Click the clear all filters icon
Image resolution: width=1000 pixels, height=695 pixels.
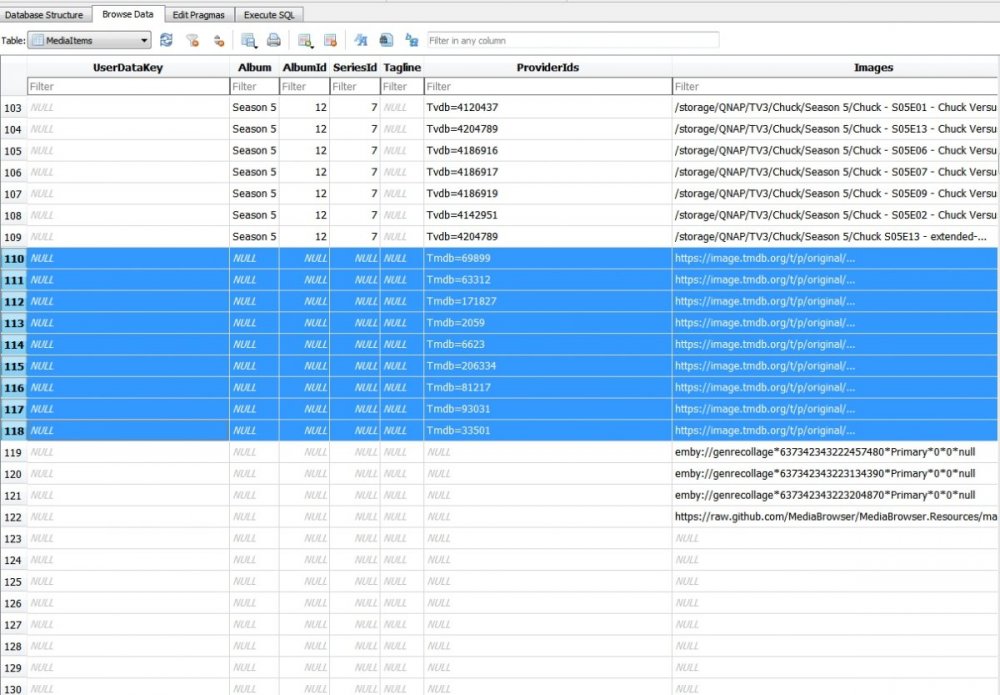click(x=193, y=40)
